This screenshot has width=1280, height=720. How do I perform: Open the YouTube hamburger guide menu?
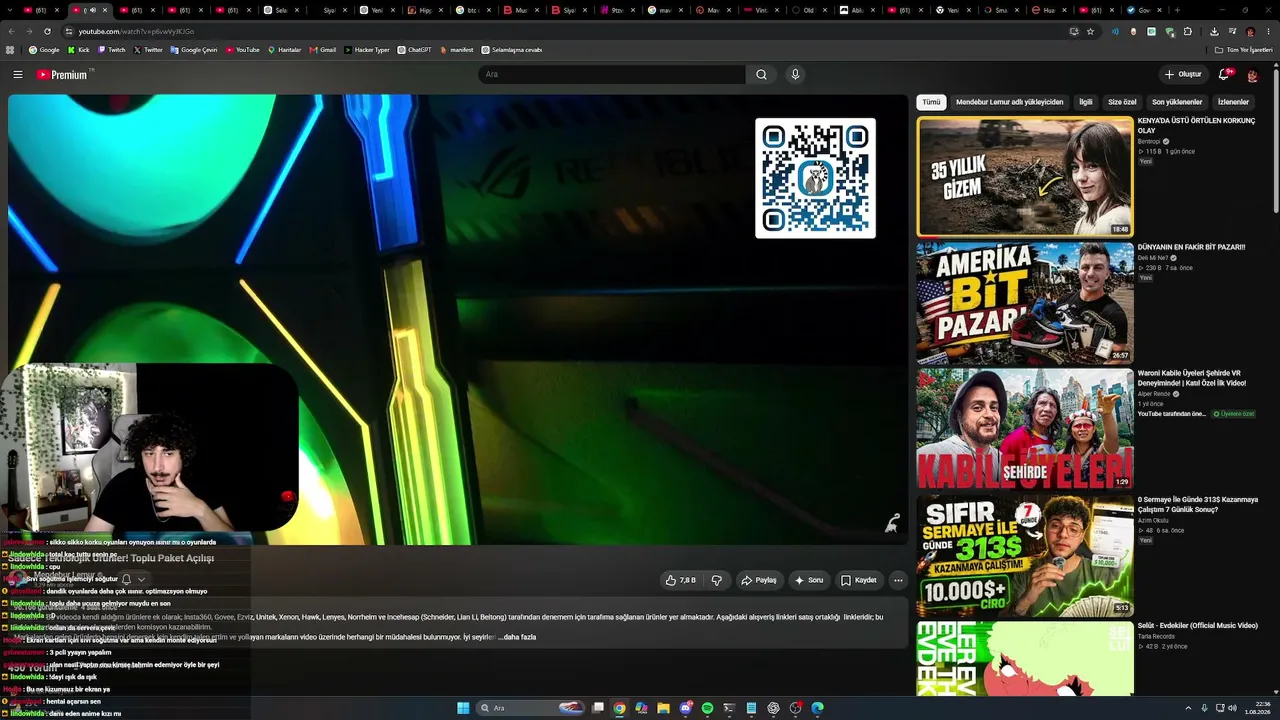[18, 74]
